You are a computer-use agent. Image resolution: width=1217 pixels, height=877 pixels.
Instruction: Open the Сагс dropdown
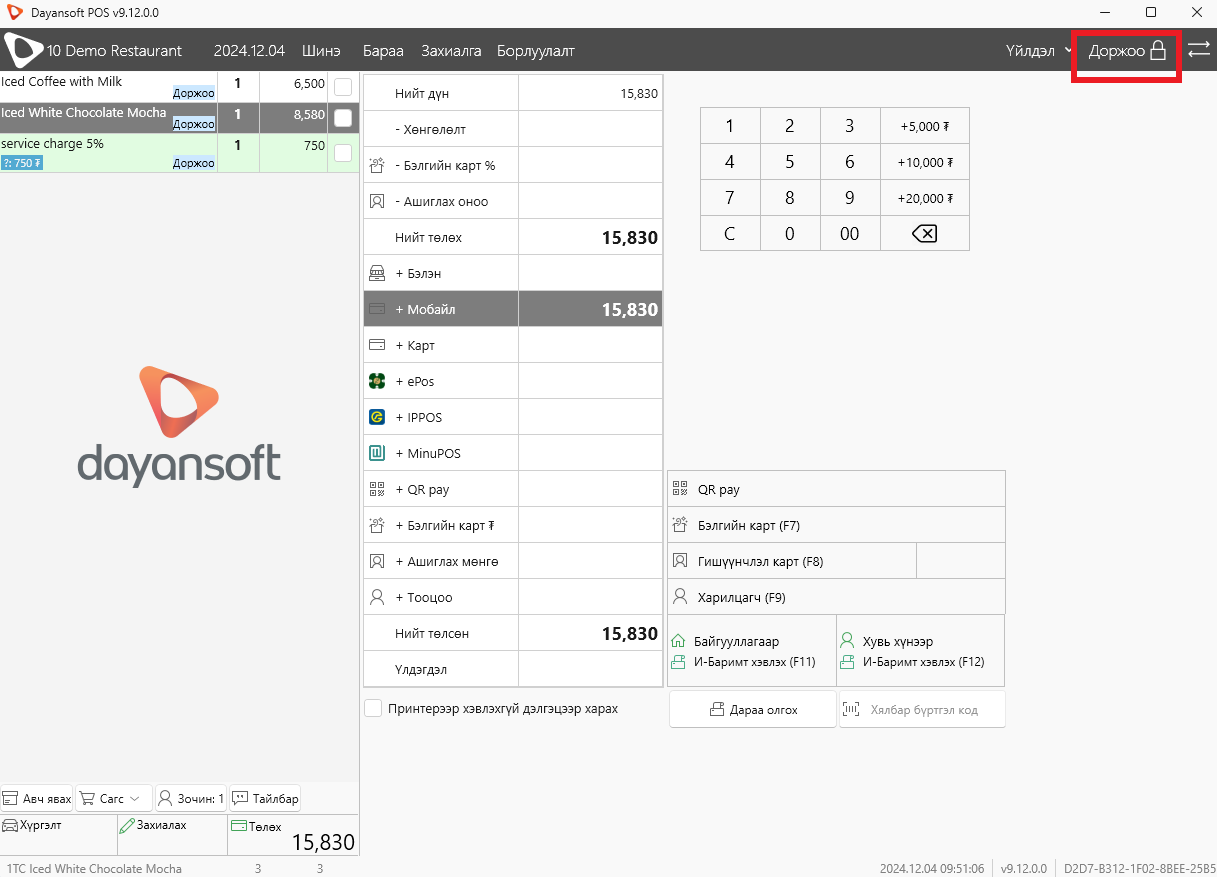(x=114, y=798)
